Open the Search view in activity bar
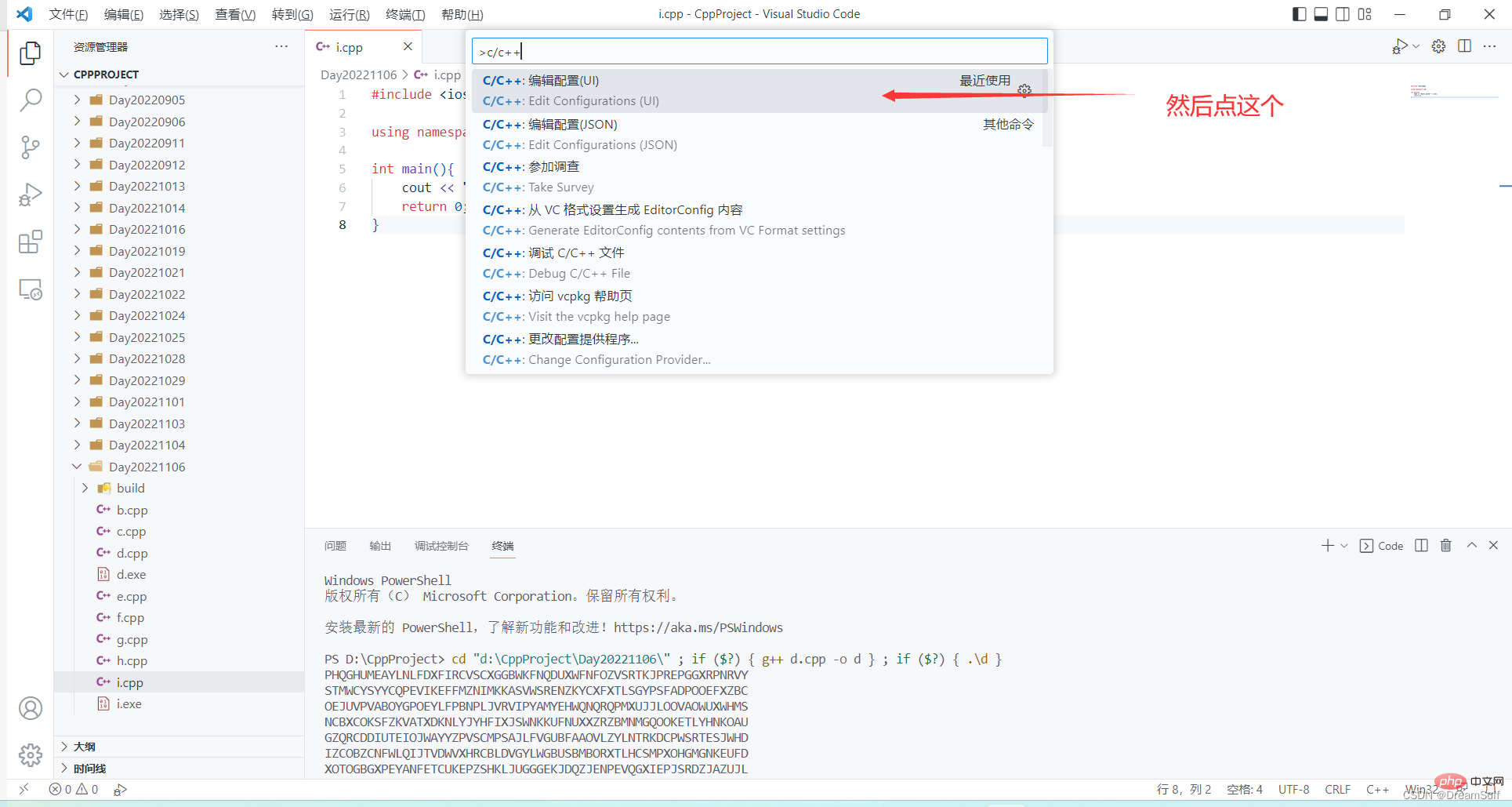Screen dimensions: 1512x807 point(30,100)
